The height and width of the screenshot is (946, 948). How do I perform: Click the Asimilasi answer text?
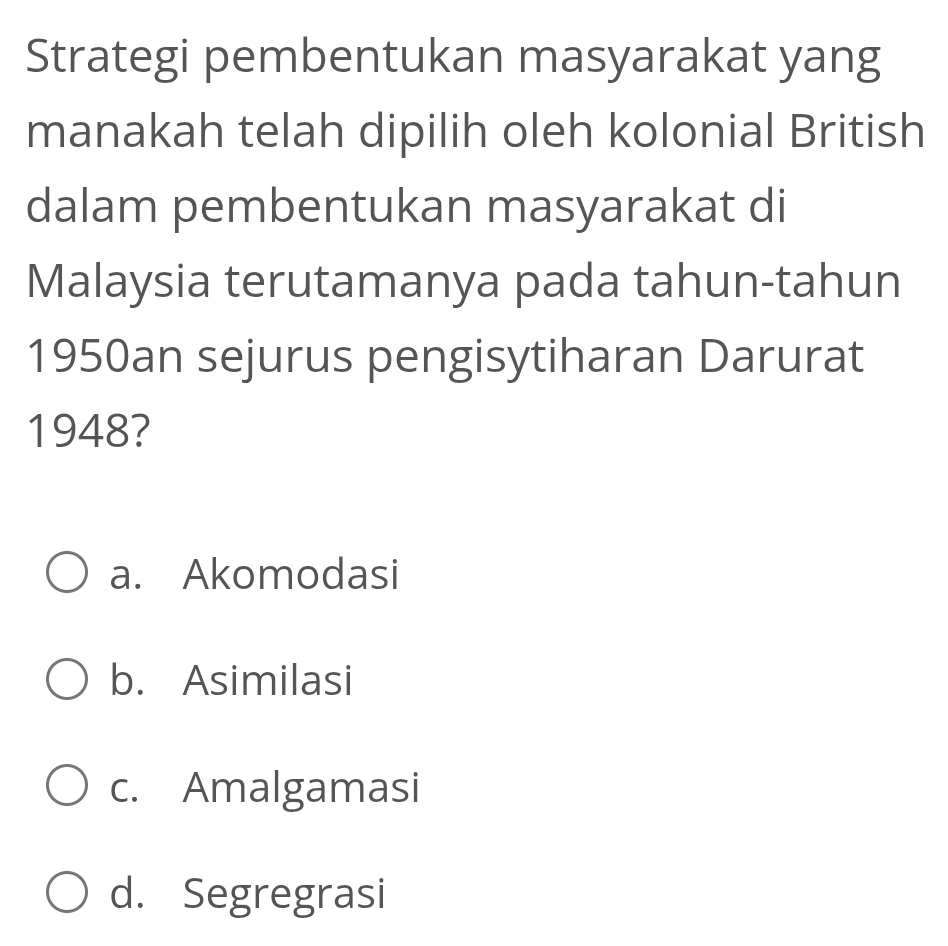pyautogui.click(x=268, y=681)
